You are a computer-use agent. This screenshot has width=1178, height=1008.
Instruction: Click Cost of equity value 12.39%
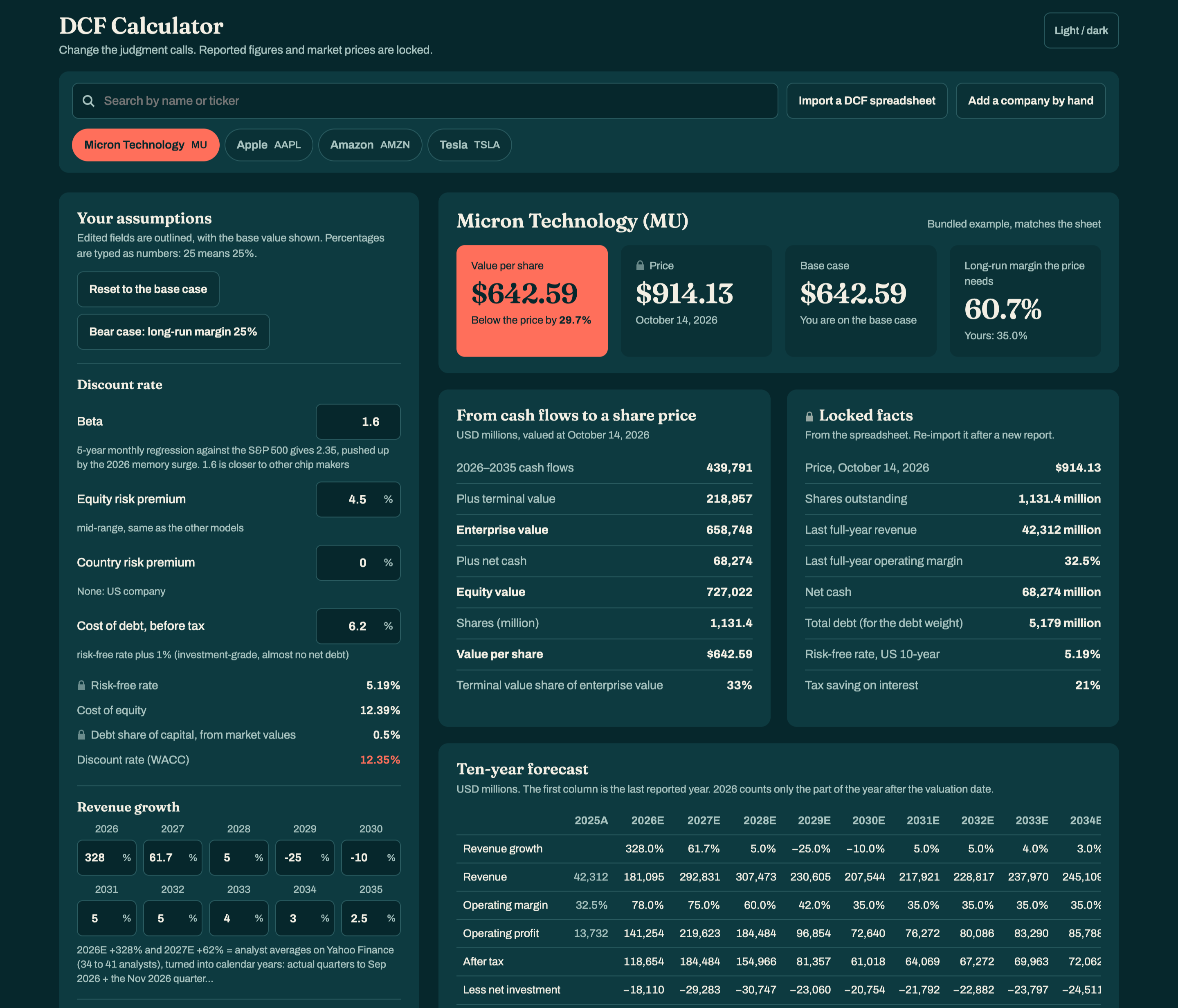coord(380,710)
